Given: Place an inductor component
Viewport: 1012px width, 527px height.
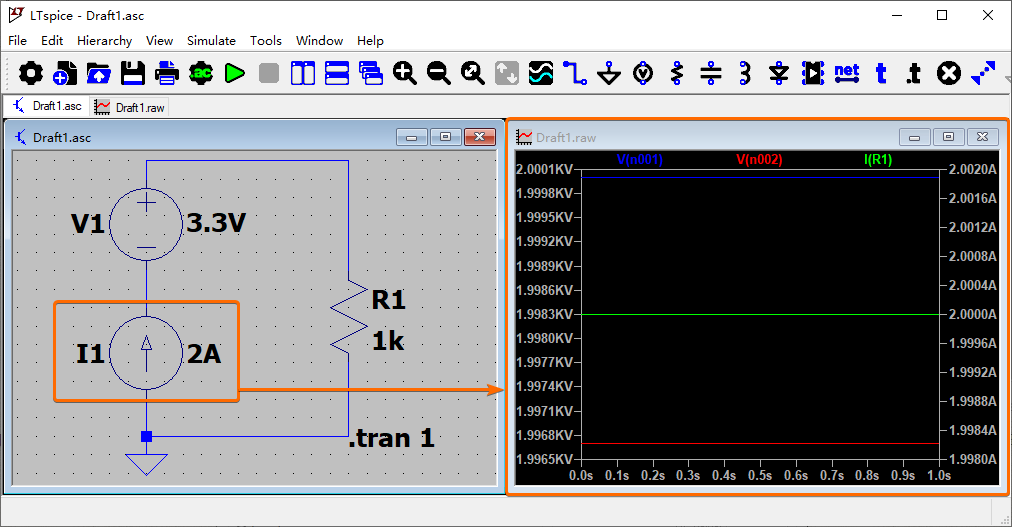Looking at the screenshot, I should 745,74.
